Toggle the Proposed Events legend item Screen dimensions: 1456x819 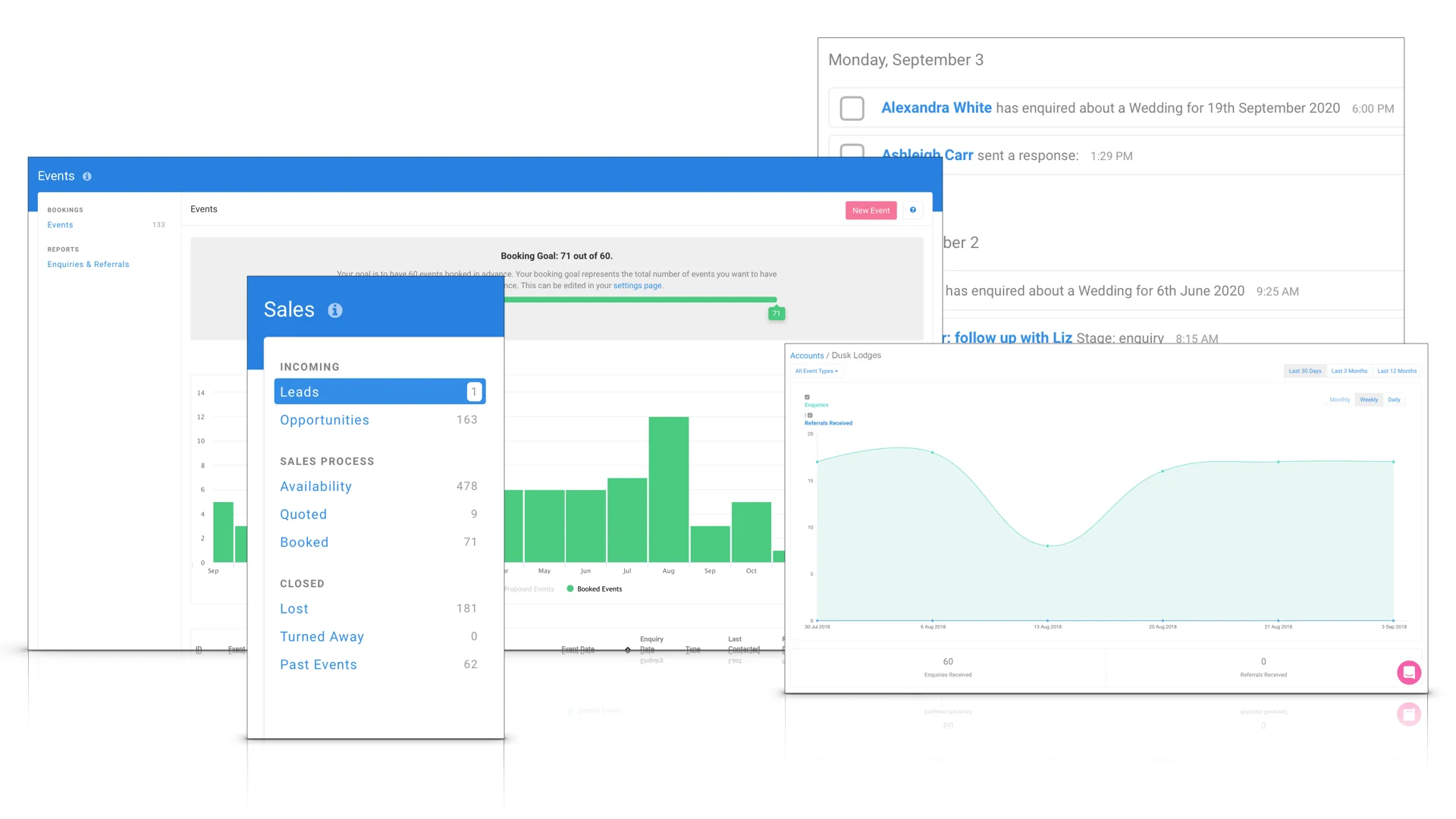pyautogui.click(x=529, y=589)
